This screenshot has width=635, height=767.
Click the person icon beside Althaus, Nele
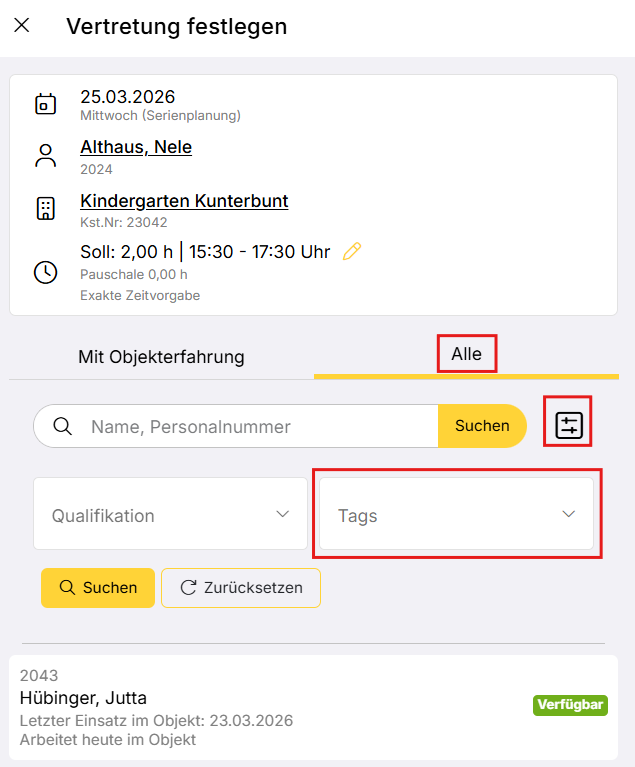click(x=45, y=156)
